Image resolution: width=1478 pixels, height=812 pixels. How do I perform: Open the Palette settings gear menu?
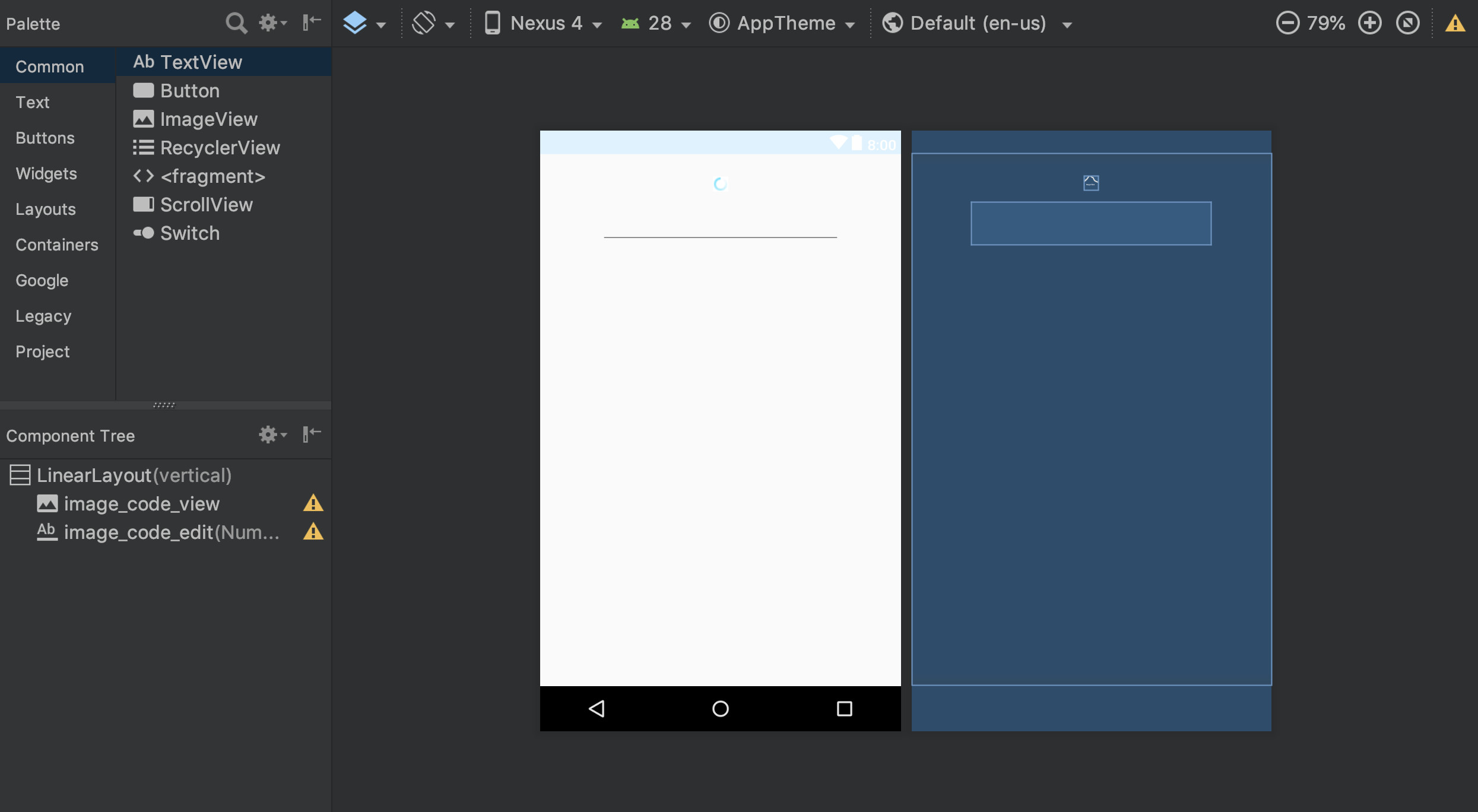[272, 23]
